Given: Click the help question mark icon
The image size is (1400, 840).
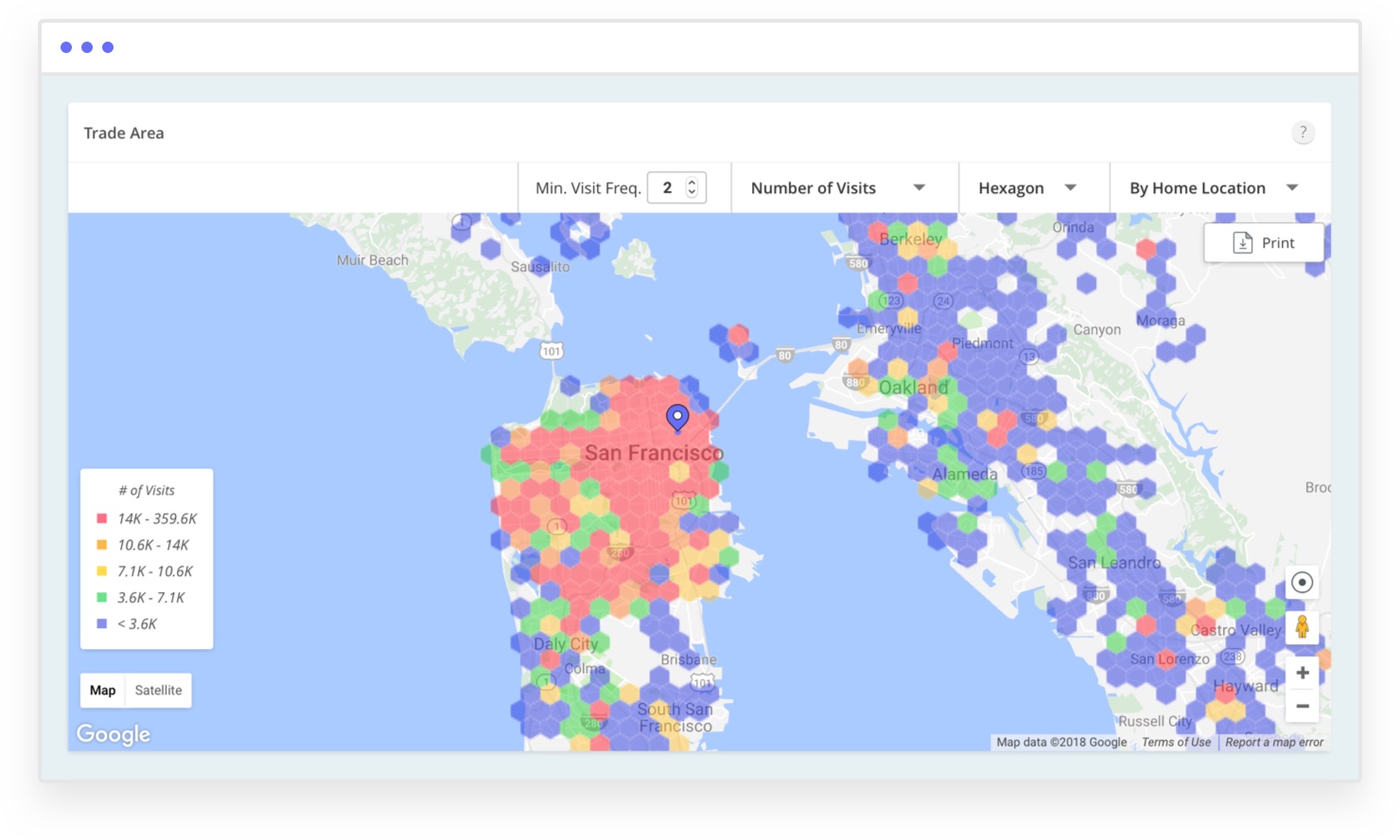Looking at the screenshot, I should click(x=1303, y=132).
